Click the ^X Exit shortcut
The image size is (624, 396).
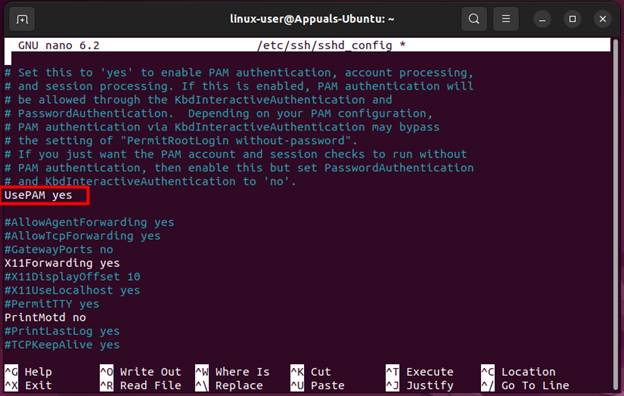pos(28,385)
